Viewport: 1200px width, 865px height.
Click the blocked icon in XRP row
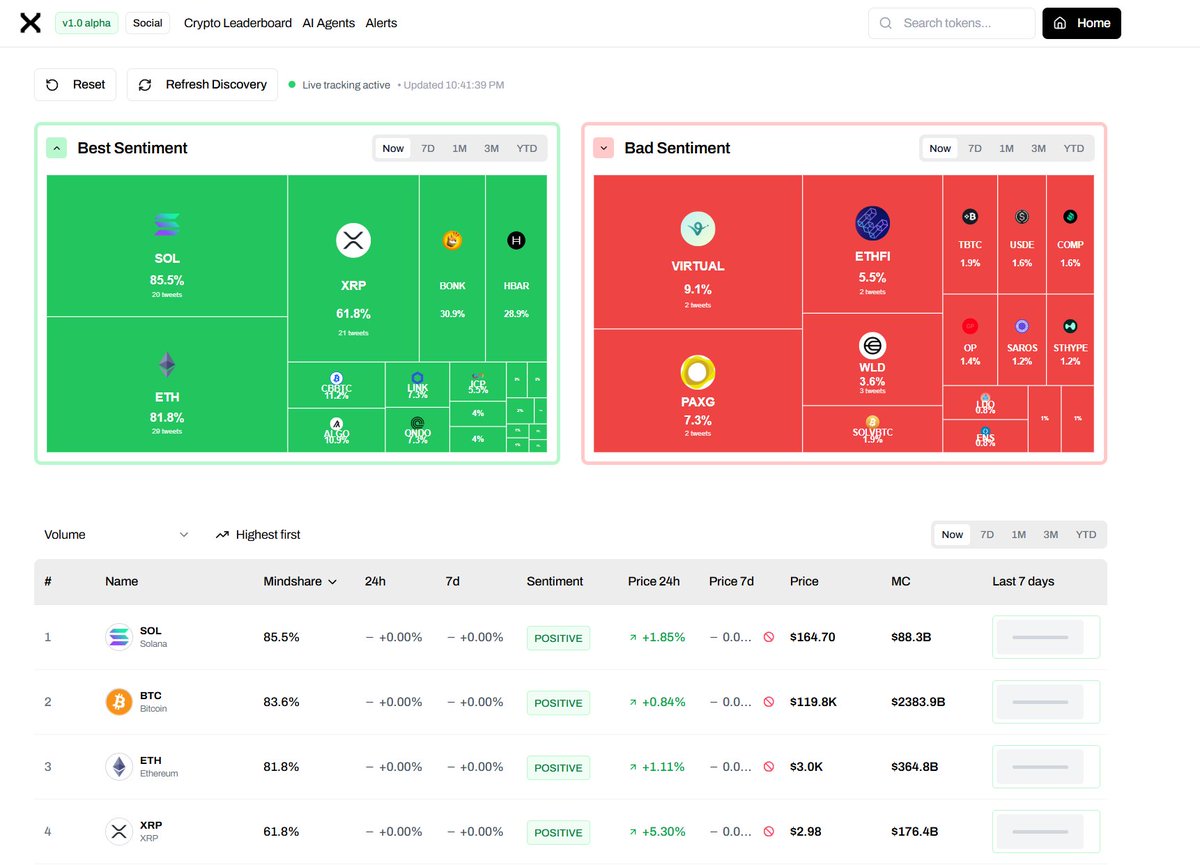click(768, 831)
